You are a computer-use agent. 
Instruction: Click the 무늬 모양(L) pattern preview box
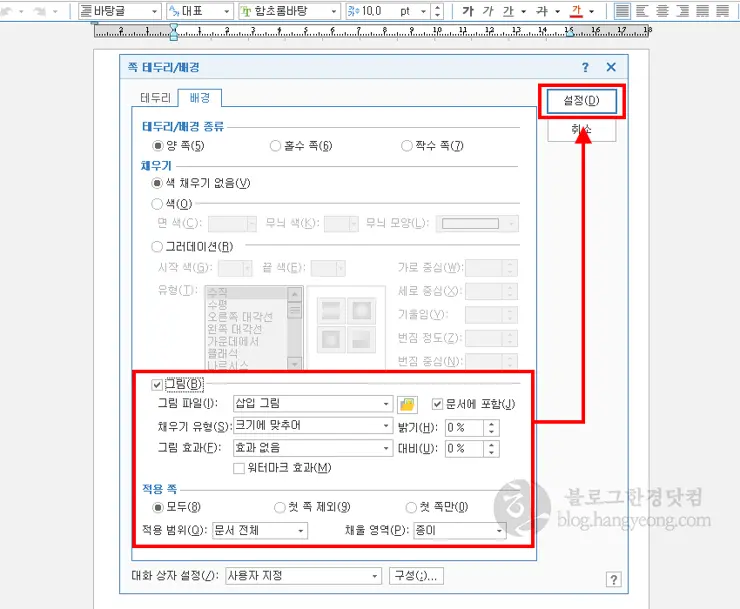470,223
